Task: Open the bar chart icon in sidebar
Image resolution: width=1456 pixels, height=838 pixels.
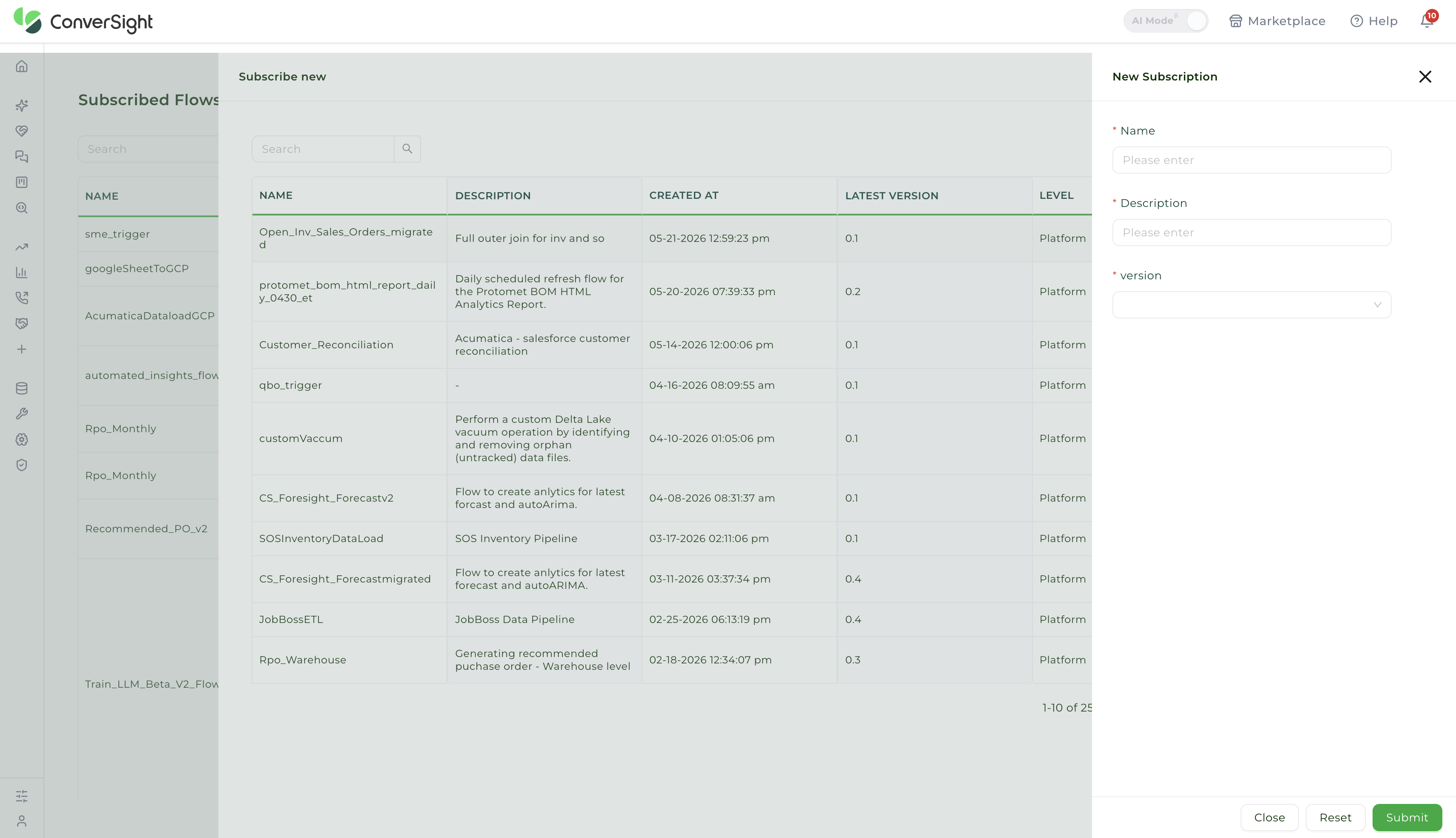Action: point(22,272)
